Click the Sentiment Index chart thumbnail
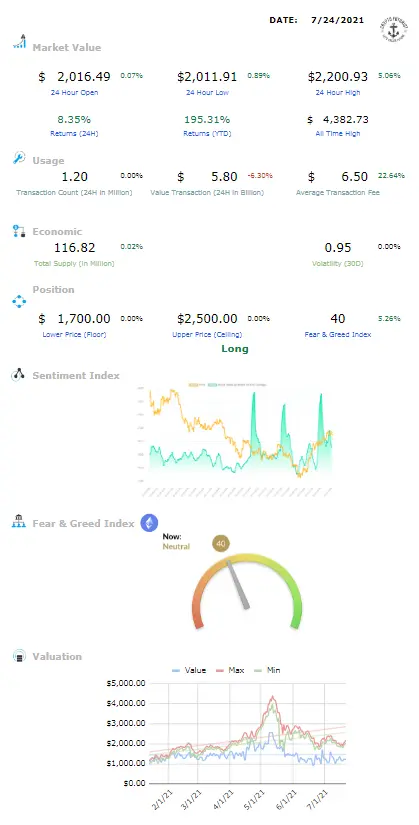The height and width of the screenshot is (825, 419). coord(235,441)
